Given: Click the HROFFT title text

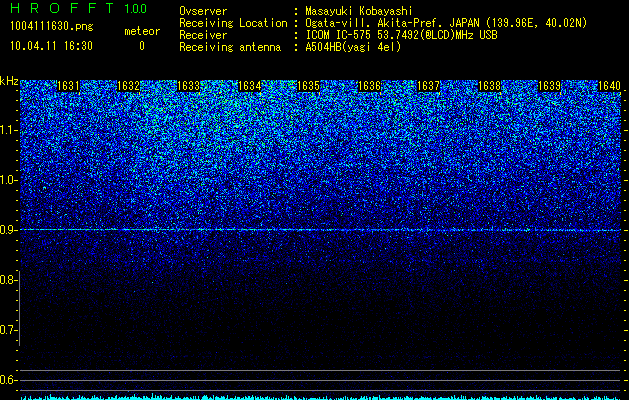Looking at the screenshot, I should 62,8.
